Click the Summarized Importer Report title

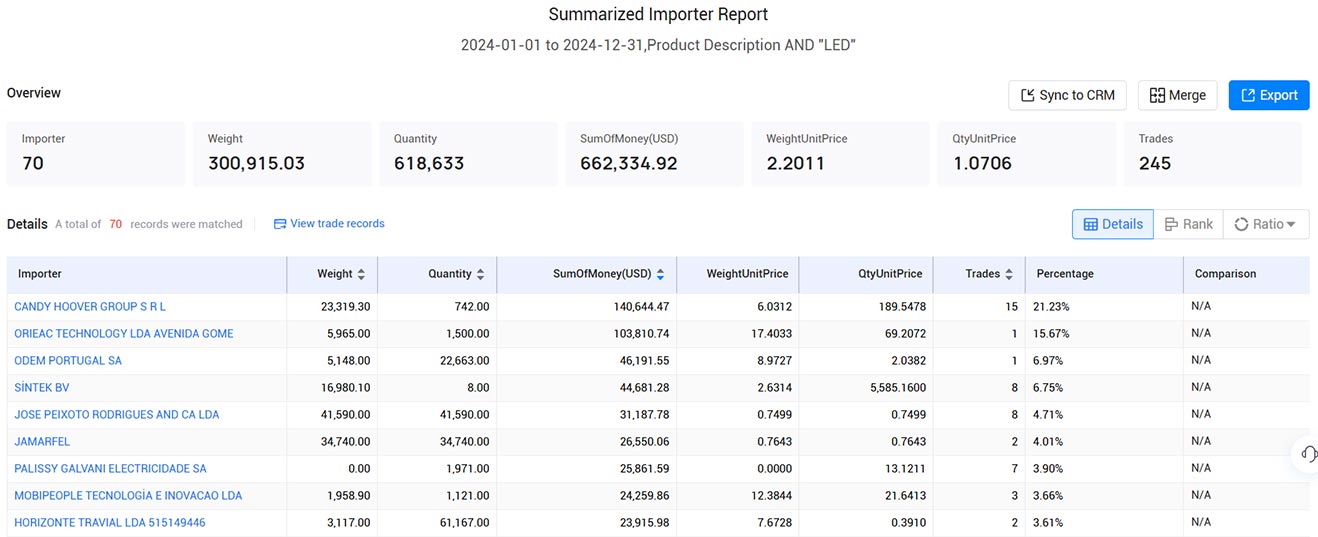658,15
